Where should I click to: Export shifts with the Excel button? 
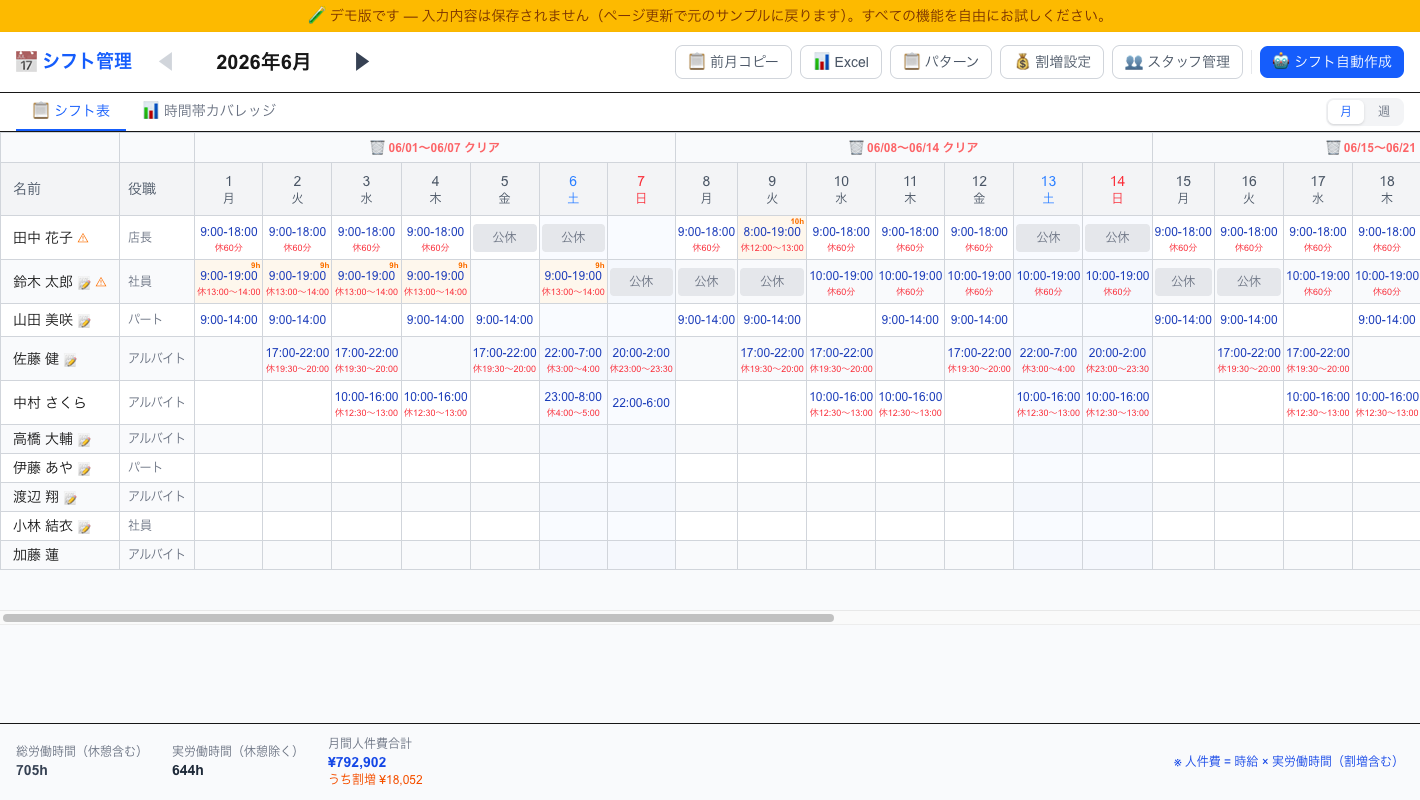click(x=841, y=62)
